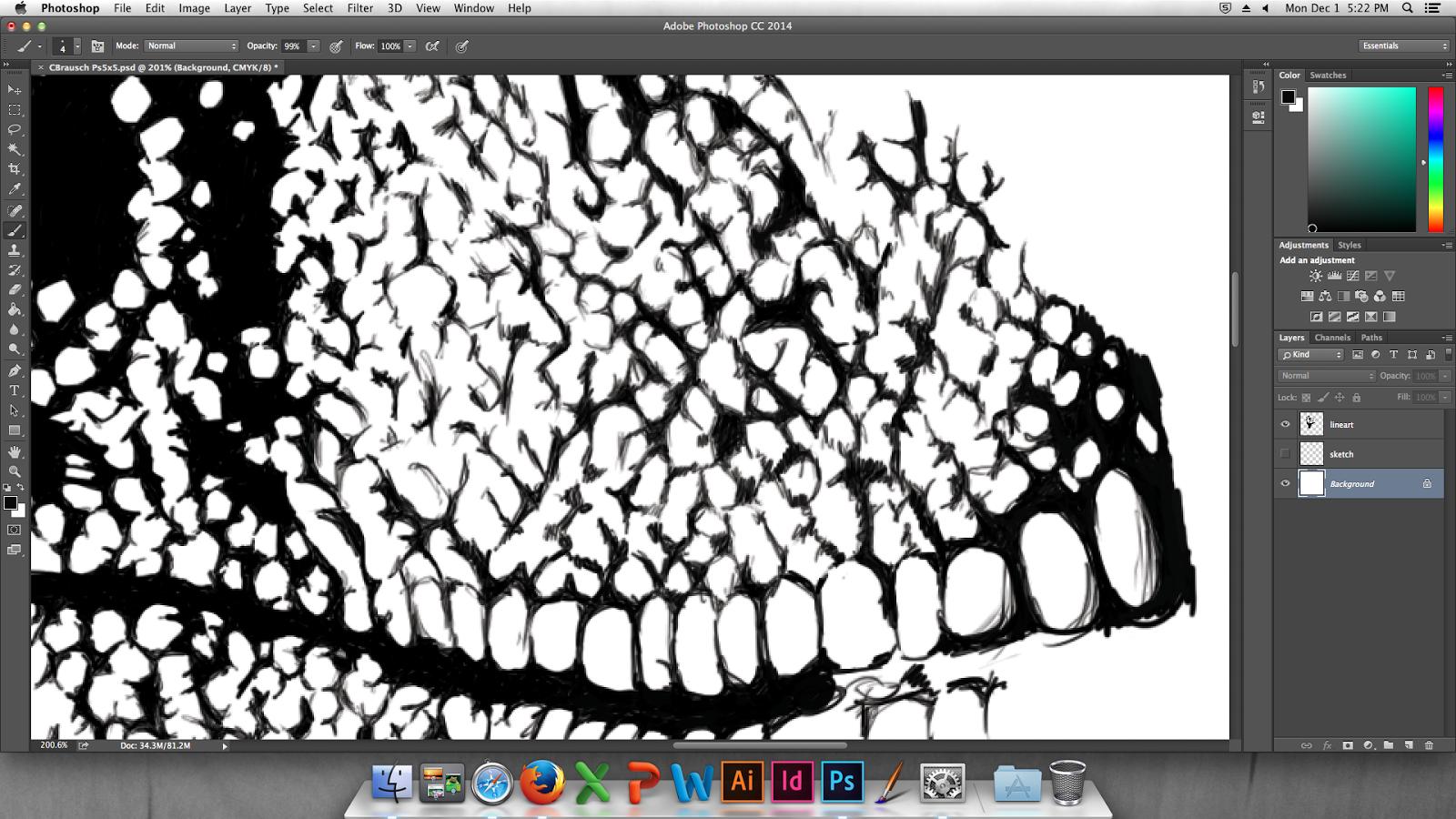Enable airbrush-style build-up

pos(432,46)
